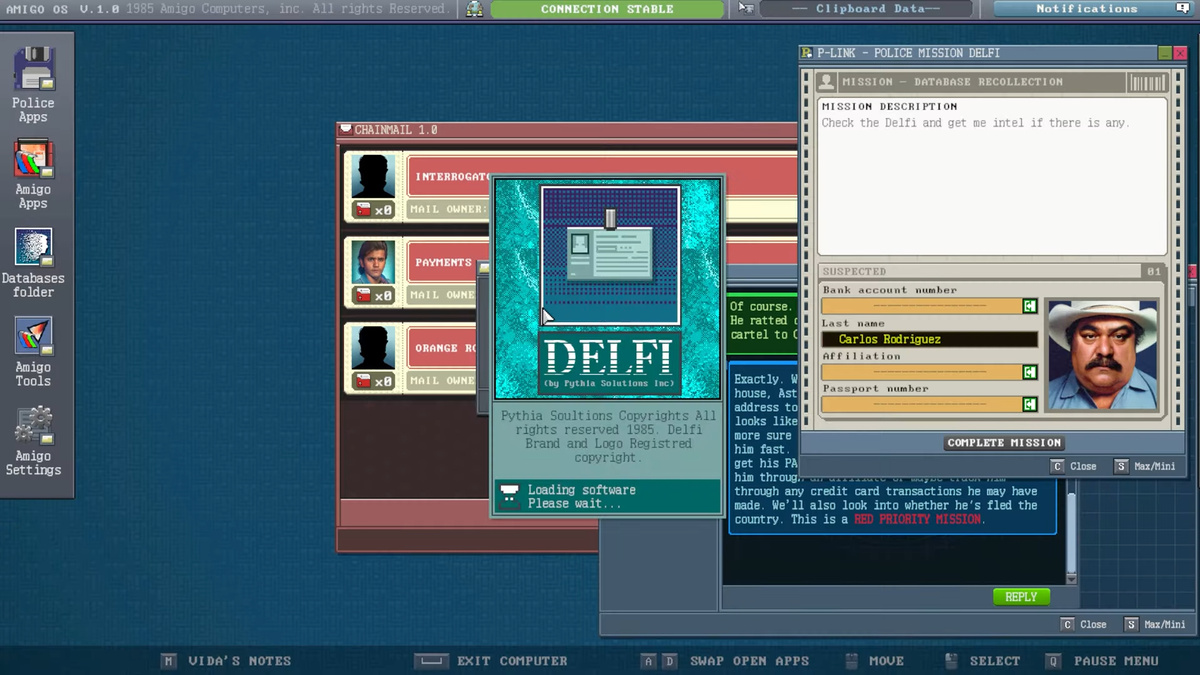Image resolution: width=1200 pixels, height=675 pixels.
Task: Open the Amigo Tools icon
Action: 33,336
